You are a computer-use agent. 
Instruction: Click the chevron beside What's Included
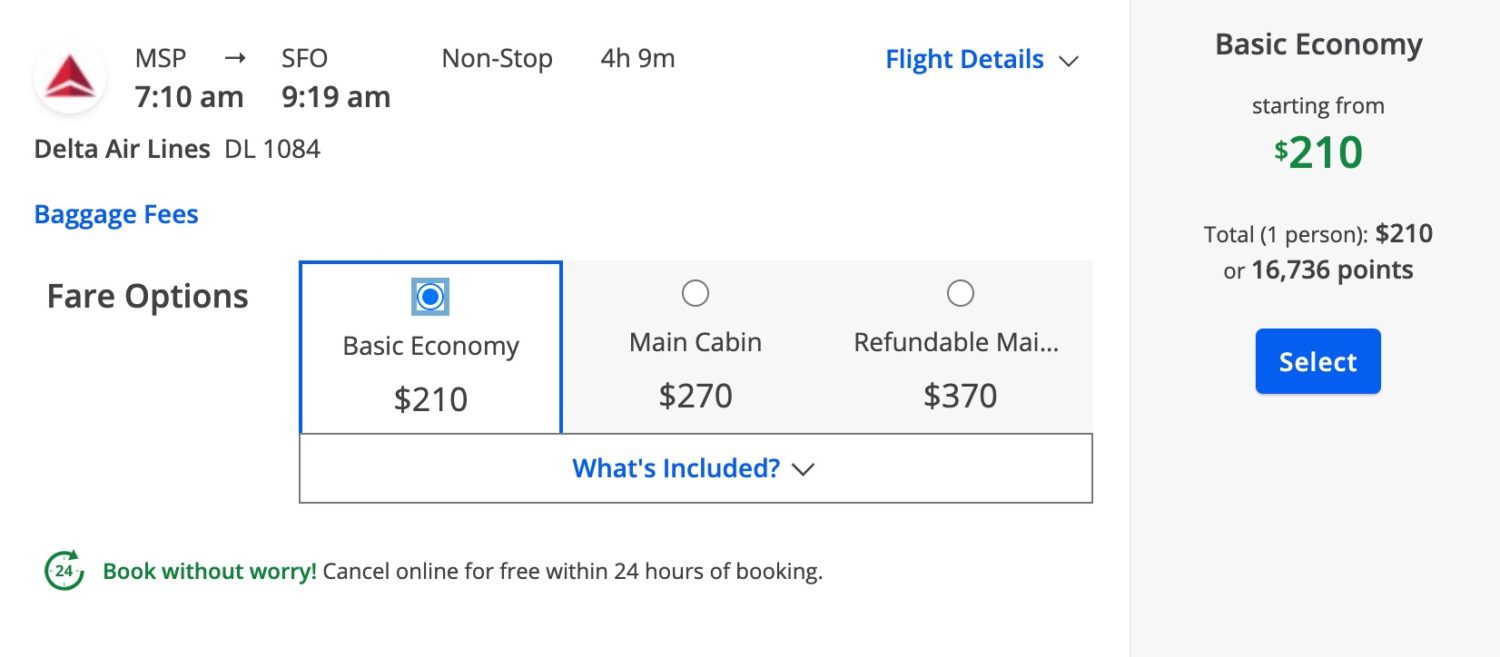(x=803, y=469)
